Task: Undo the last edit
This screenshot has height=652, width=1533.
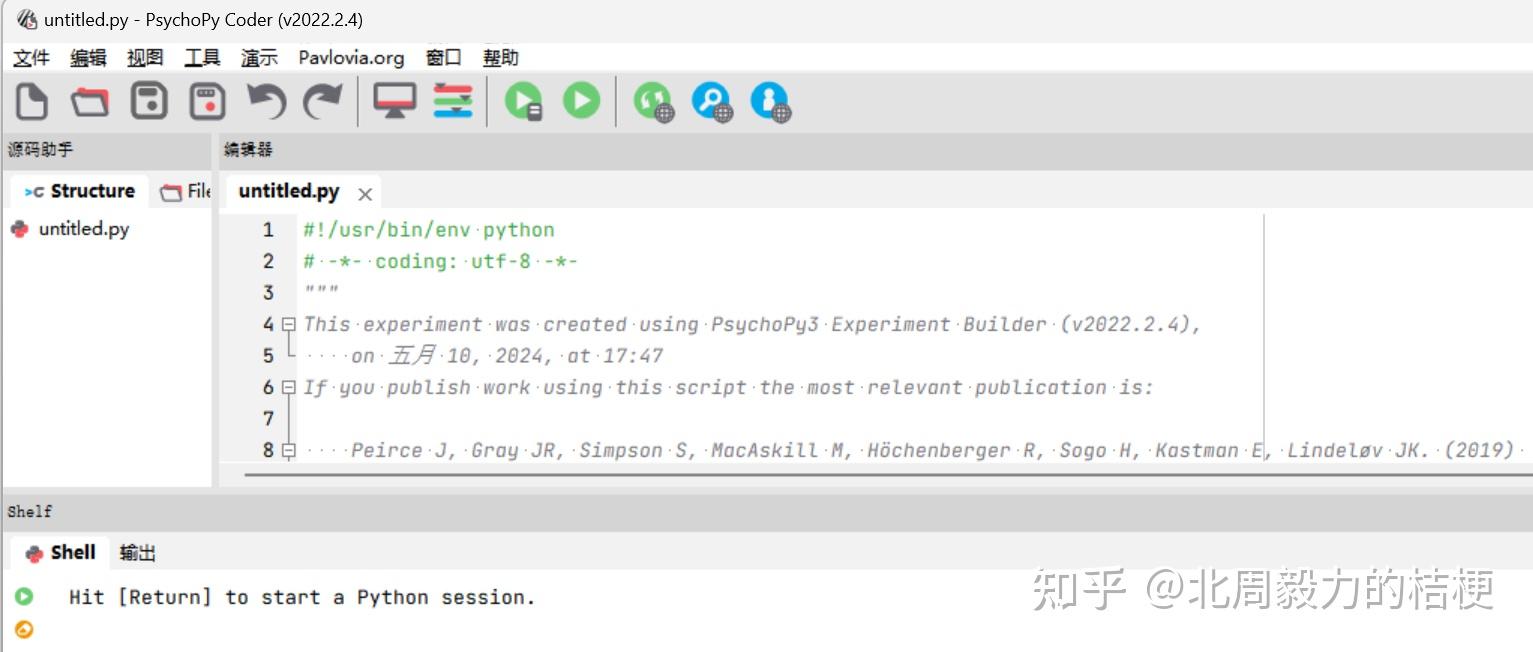Action: [265, 100]
